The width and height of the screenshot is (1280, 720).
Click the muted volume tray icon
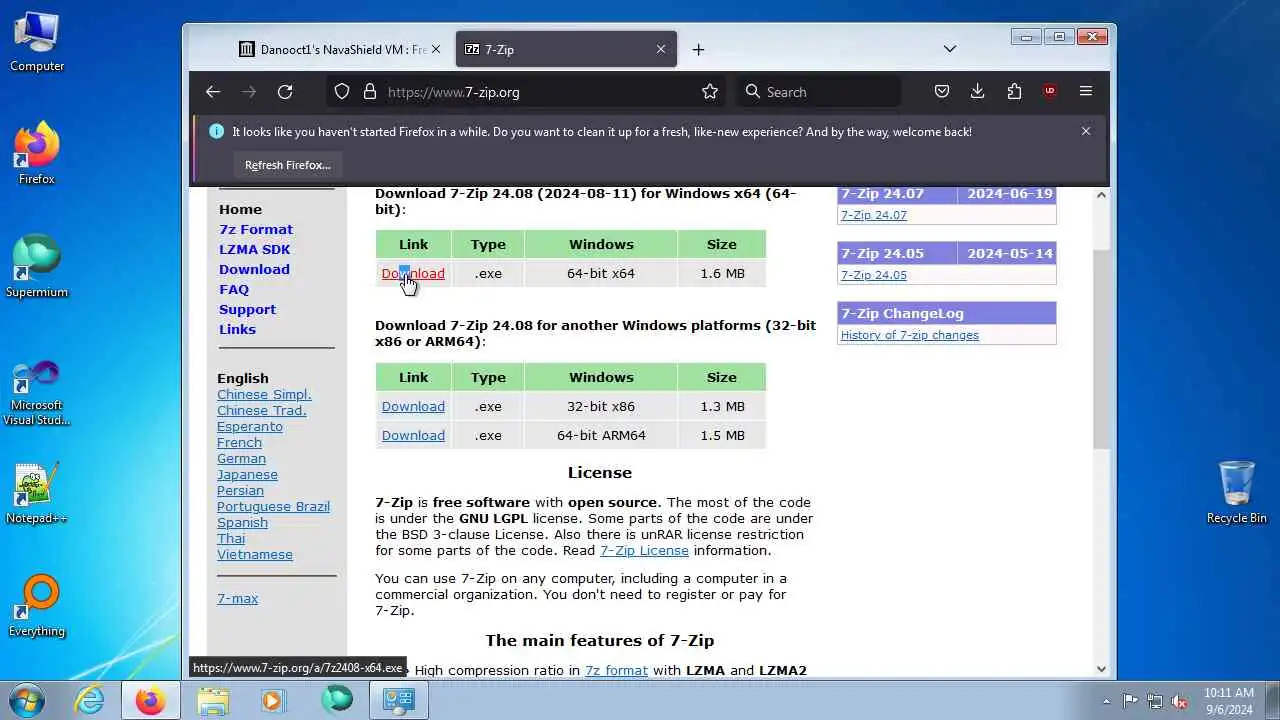[x=1180, y=701]
